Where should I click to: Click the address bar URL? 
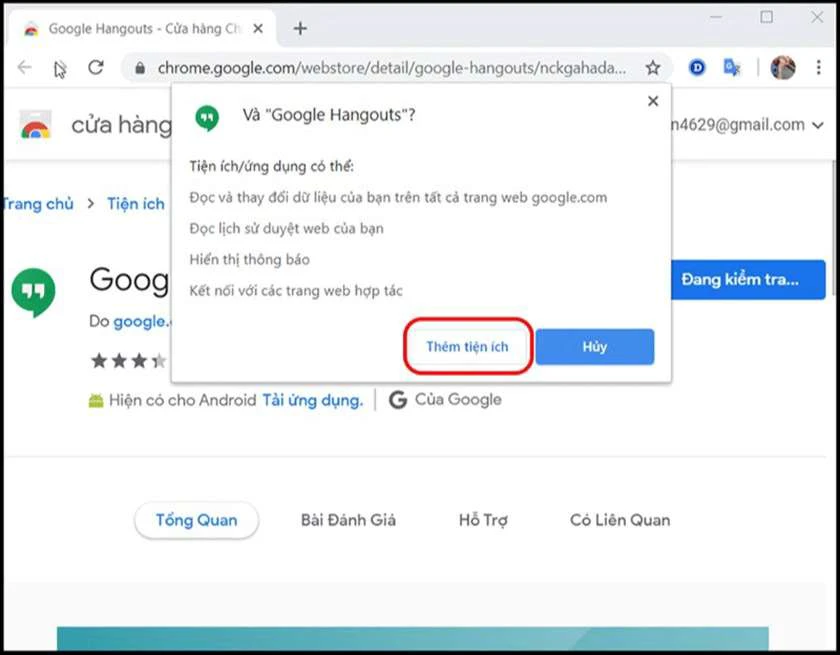(391, 68)
